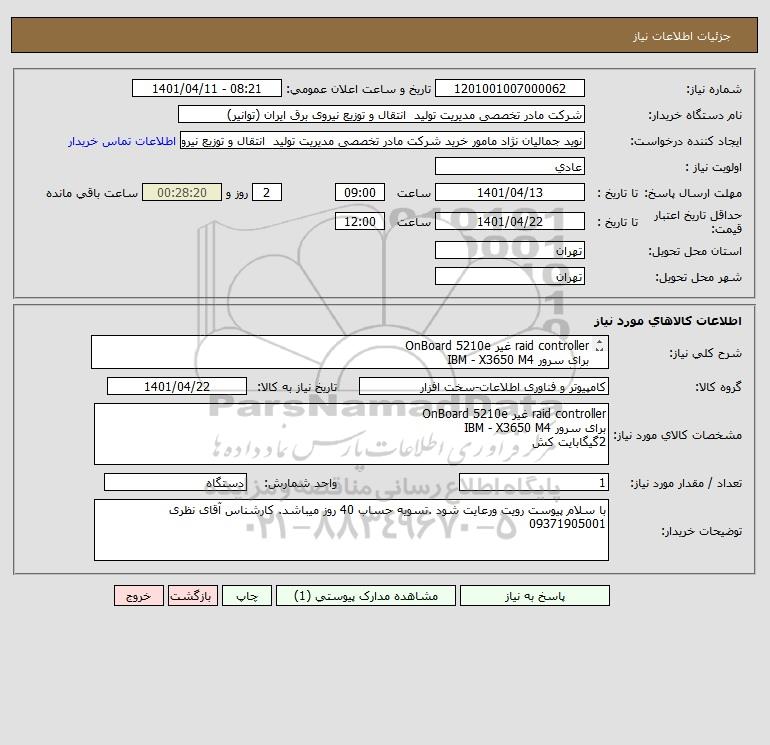Viewport: 770px width, 745px height.
Task: Click the remaining days field showing 2
Action: (x=267, y=193)
